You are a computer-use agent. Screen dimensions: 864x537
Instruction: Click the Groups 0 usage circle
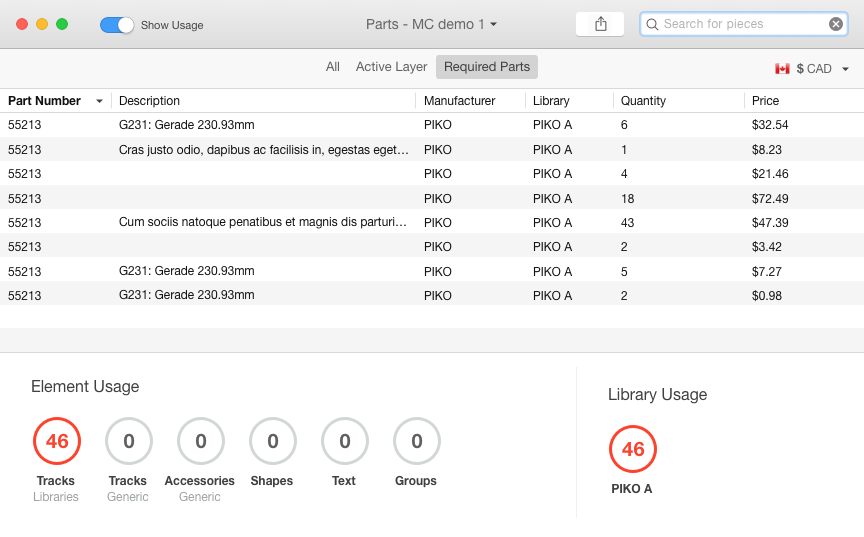[x=417, y=441]
